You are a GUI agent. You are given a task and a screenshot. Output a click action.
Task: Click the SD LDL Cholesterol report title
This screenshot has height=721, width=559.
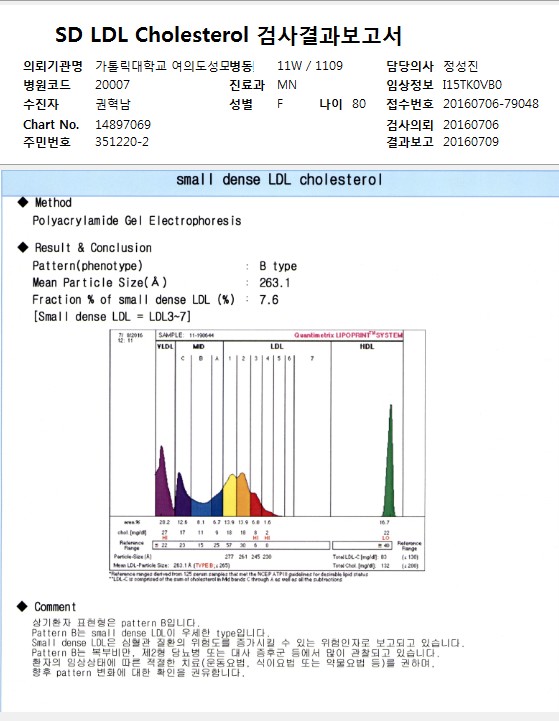(228, 36)
